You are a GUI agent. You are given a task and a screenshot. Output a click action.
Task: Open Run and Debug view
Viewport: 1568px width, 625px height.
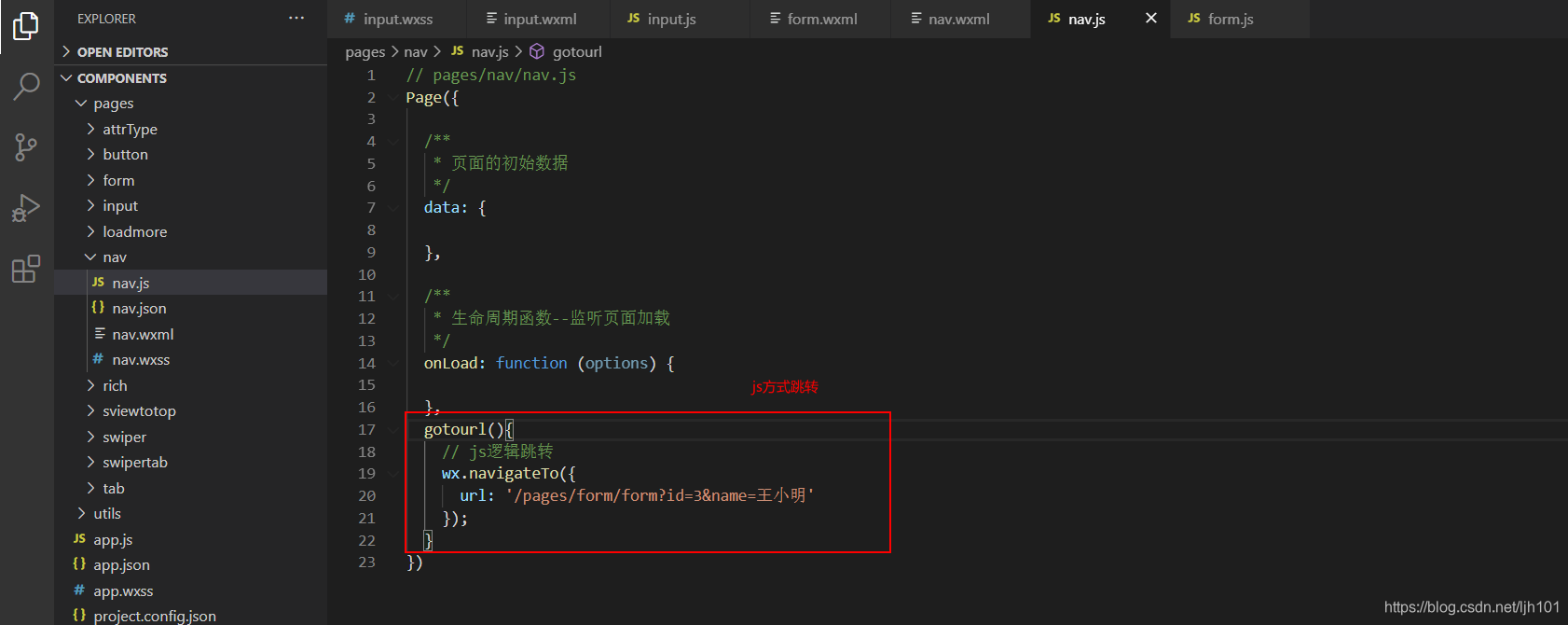coord(26,207)
